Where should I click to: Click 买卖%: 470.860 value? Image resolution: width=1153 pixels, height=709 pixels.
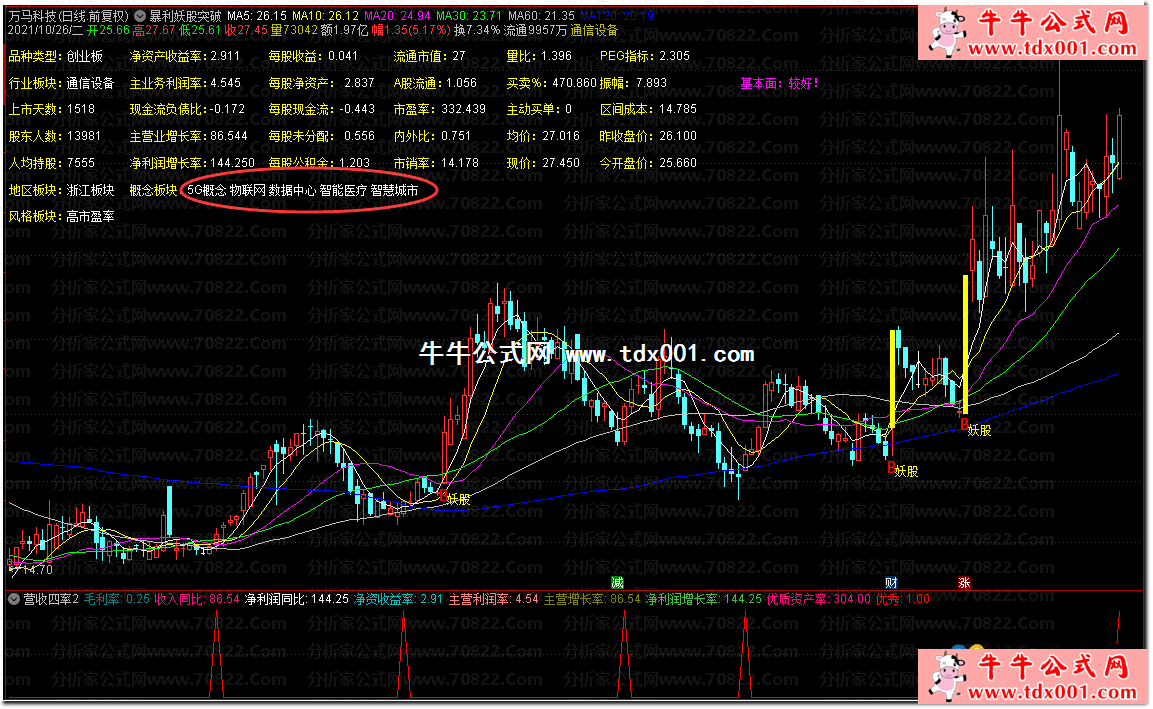pos(551,84)
